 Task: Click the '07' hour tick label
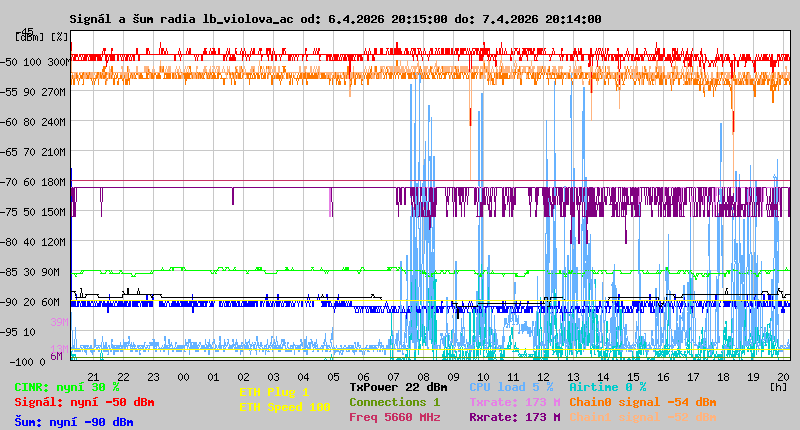tap(393, 377)
